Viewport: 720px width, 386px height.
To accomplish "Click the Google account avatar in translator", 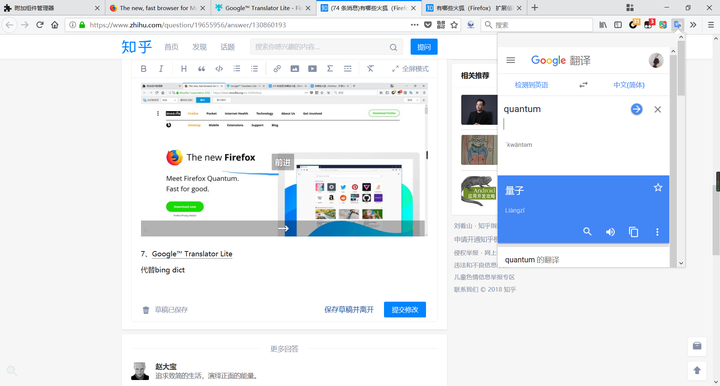I will click(x=656, y=60).
